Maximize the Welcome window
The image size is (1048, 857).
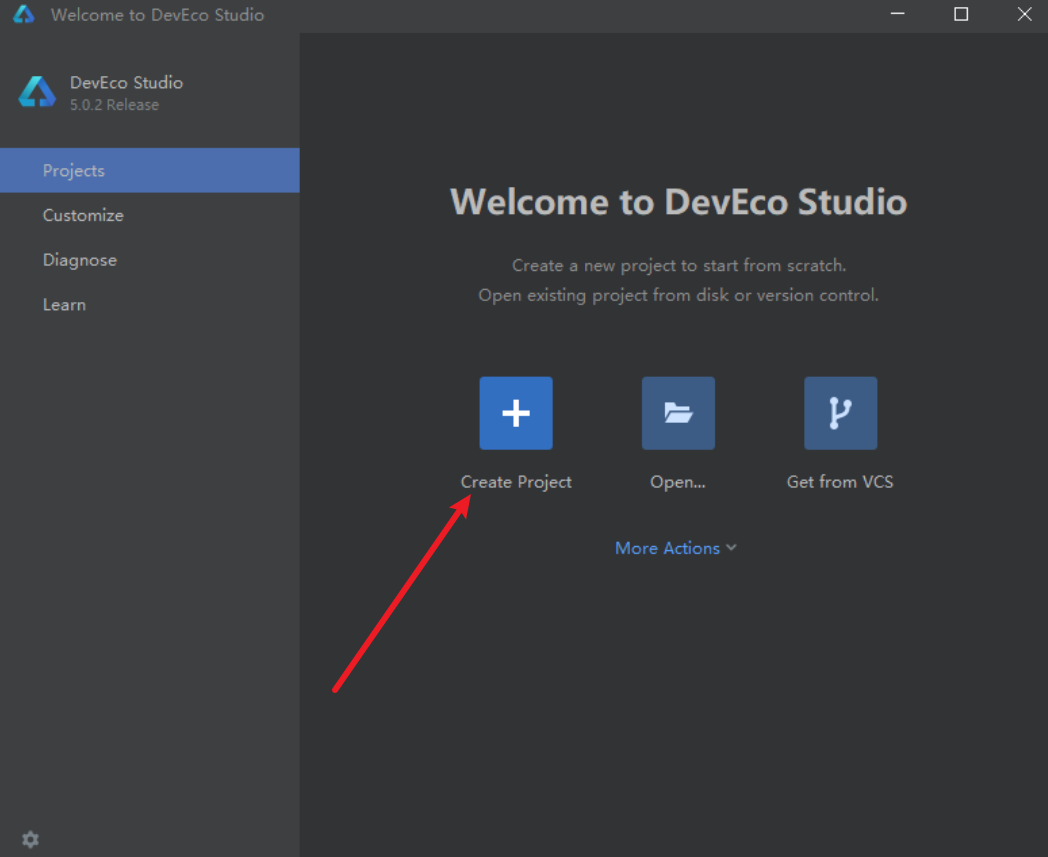click(961, 14)
